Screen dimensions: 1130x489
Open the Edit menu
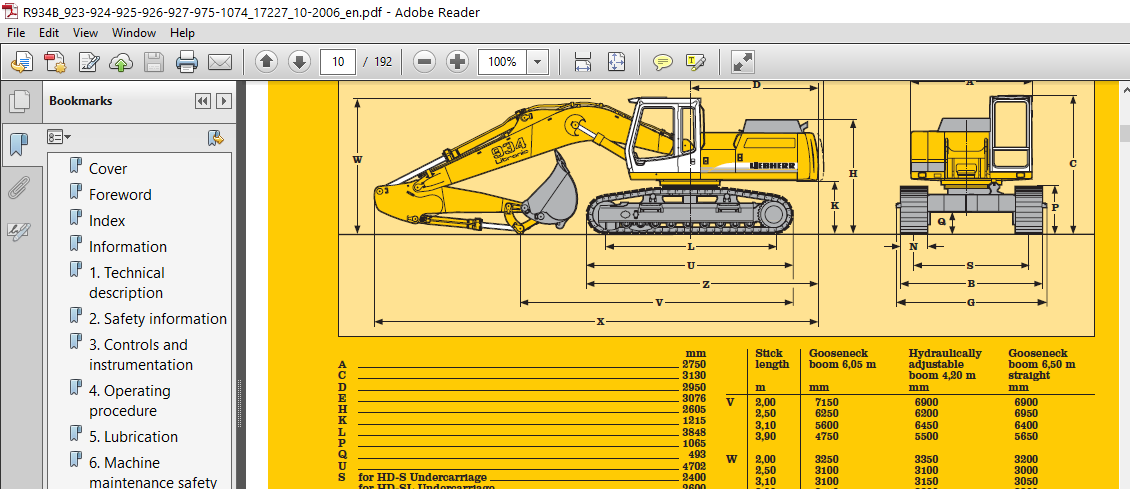[49, 32]
